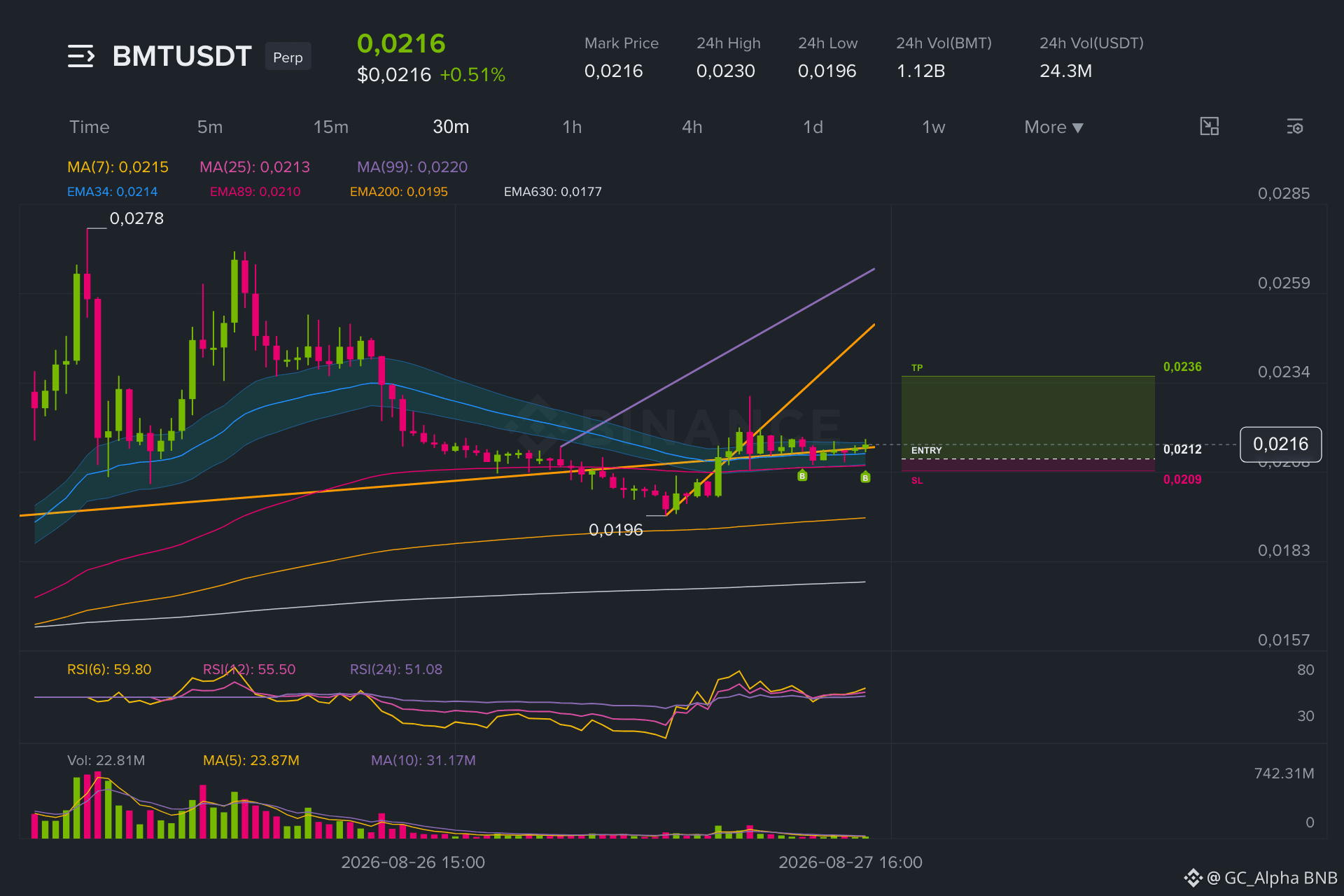Click the volume MA(10): 31.17M label
This screenshot has height=896, width=1344.
pyautogui.click(x=423, y=760)
